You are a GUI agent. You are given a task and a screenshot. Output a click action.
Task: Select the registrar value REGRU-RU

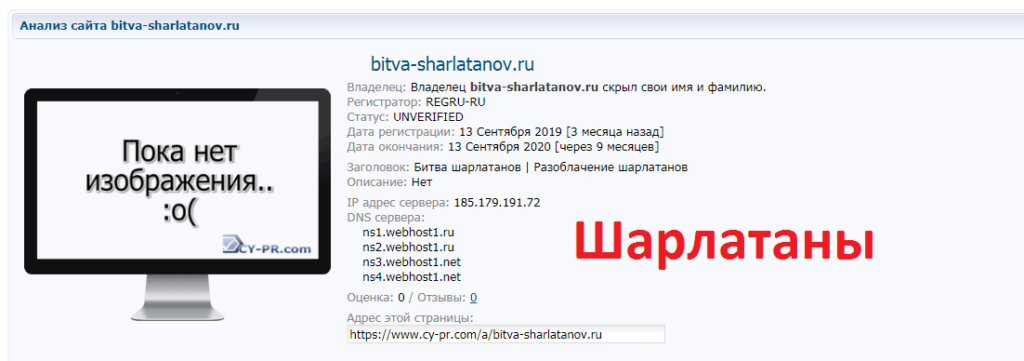(x=456, y=102)
